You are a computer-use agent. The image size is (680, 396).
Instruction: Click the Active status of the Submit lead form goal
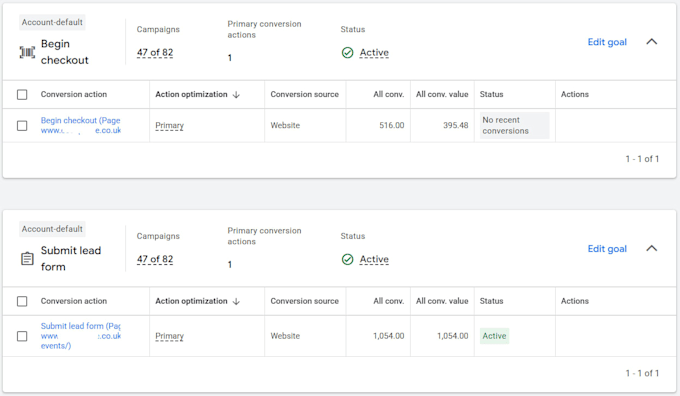[x=374, y=259]
